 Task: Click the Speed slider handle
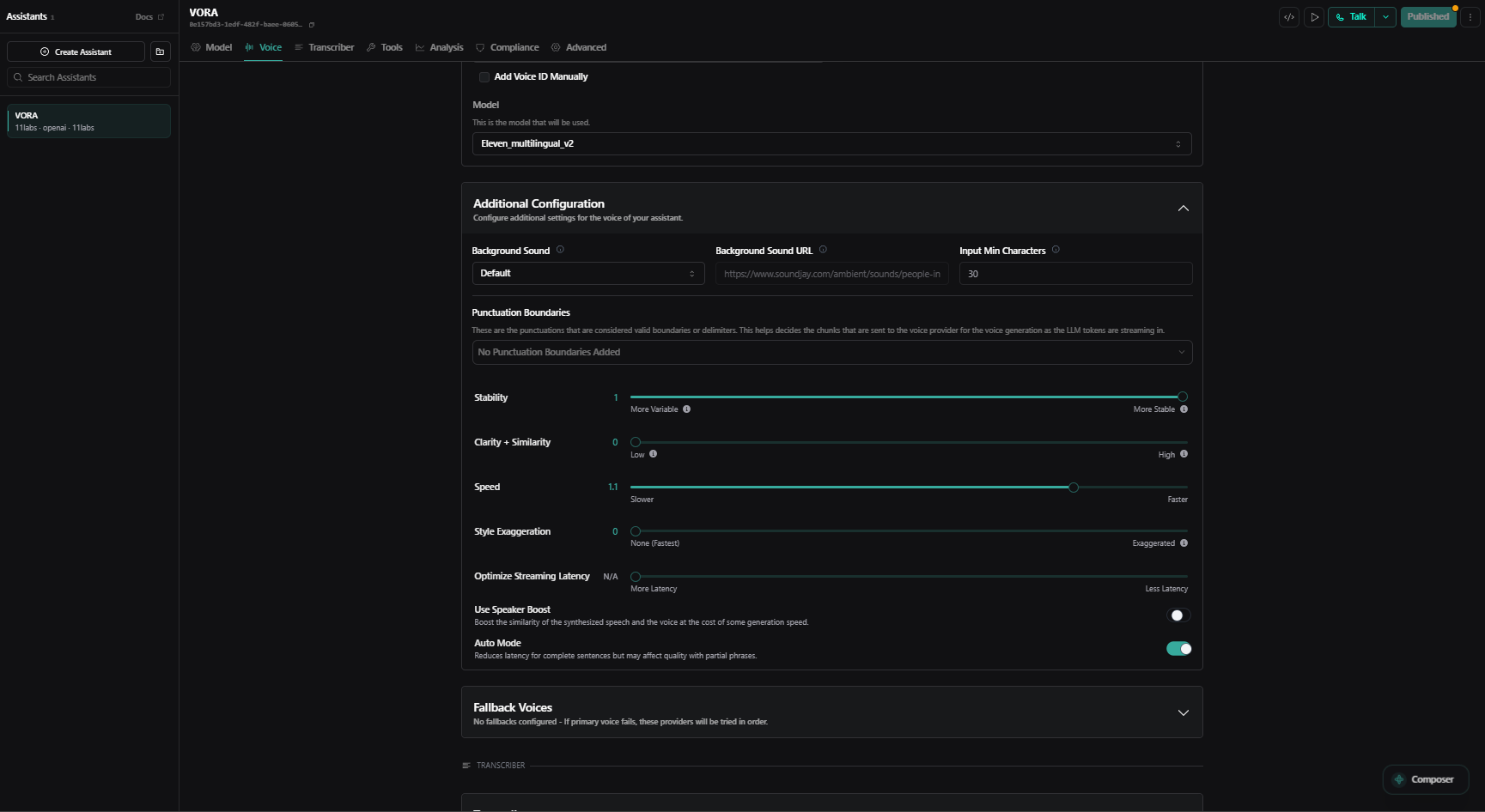(1074, 488)
